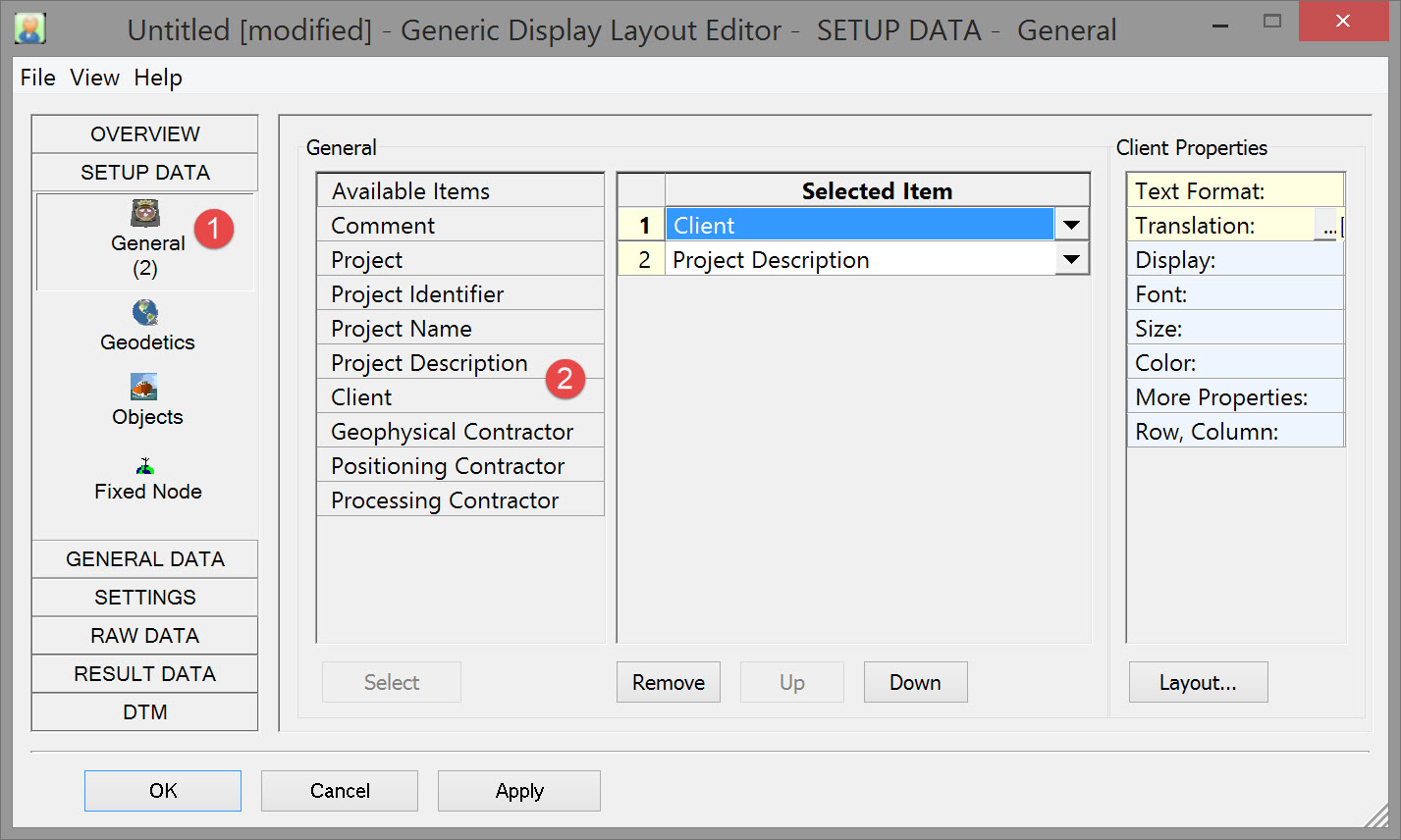Screen dimensions: 1401x840
Task: Click the application icon in title bar
Action: click(x=30, y=28)
